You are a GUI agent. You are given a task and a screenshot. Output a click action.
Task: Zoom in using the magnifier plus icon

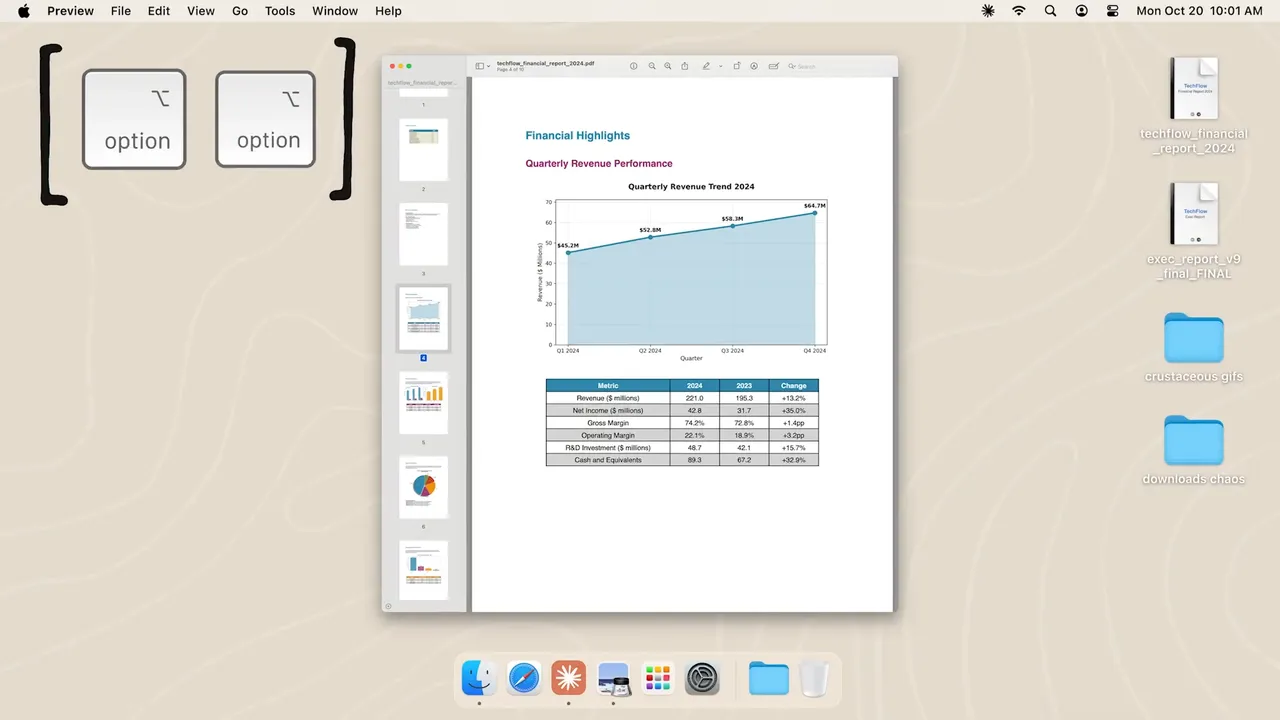coord(668,66)
